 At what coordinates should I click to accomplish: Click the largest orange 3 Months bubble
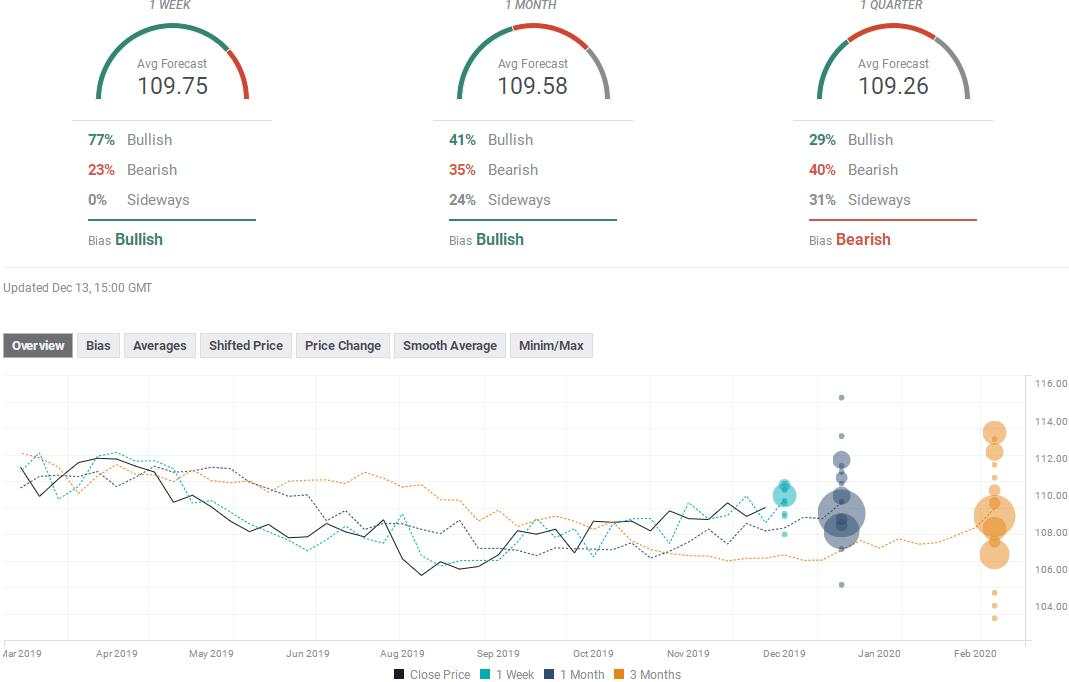[994, 516]
